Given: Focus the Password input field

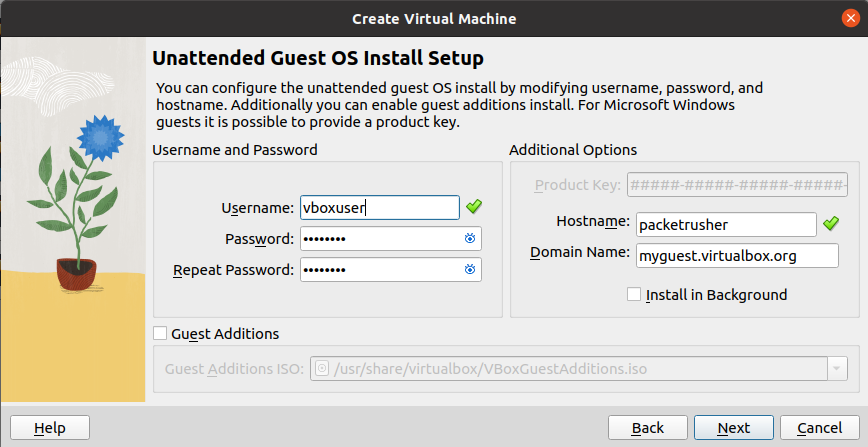Looking at the screenshot, I should (x=378, y=239).
